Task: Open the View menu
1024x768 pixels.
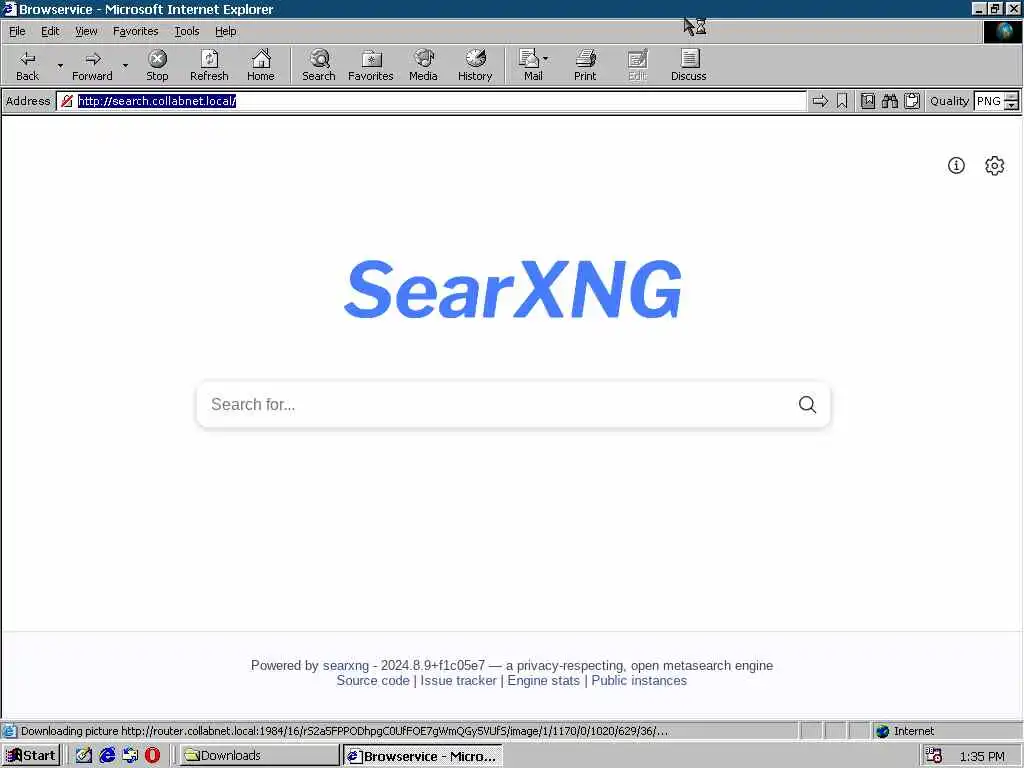Action: [x=86, y=31]
